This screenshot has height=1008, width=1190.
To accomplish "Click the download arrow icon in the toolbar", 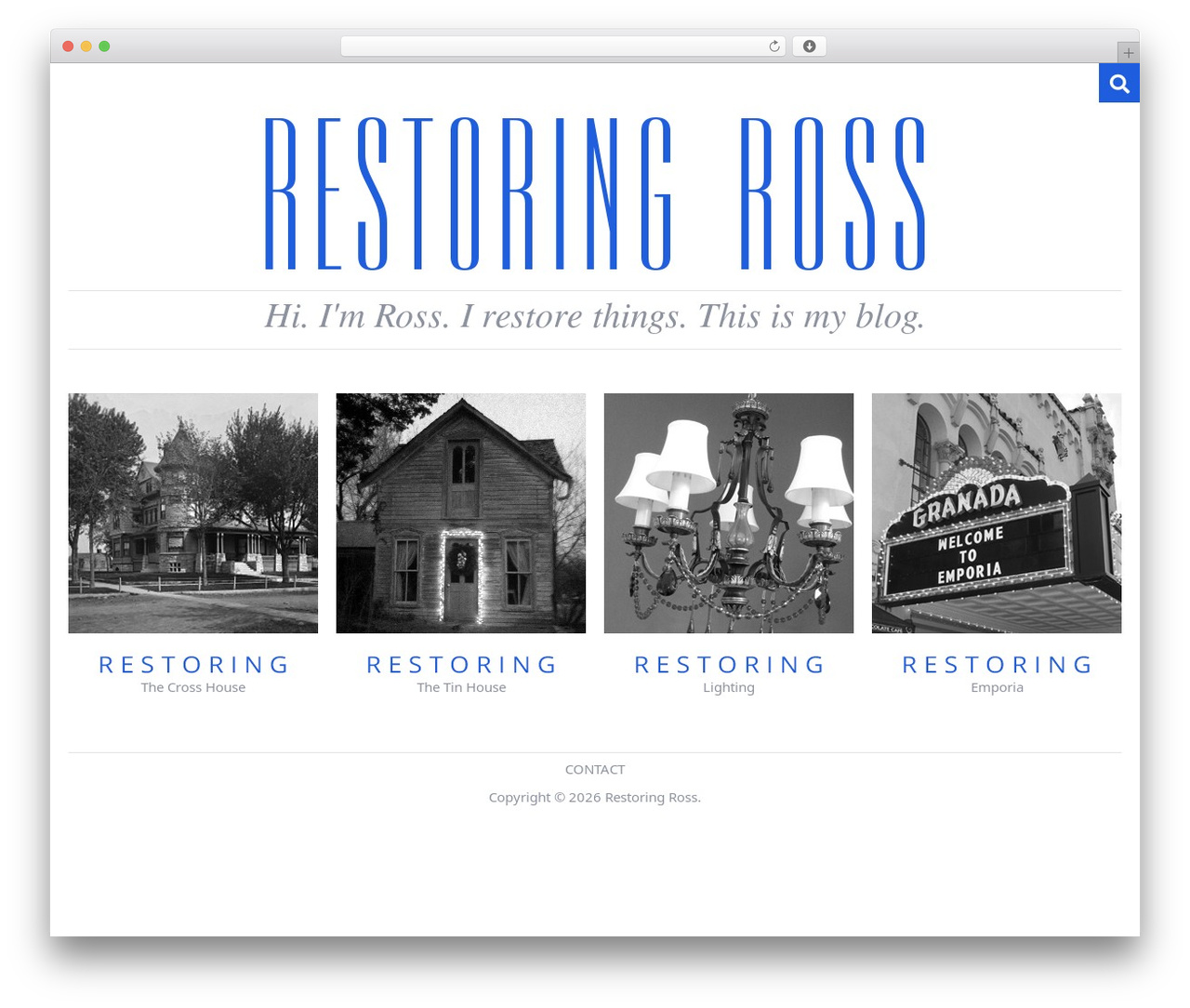I will pyautogui.click(x=809, y=46).
